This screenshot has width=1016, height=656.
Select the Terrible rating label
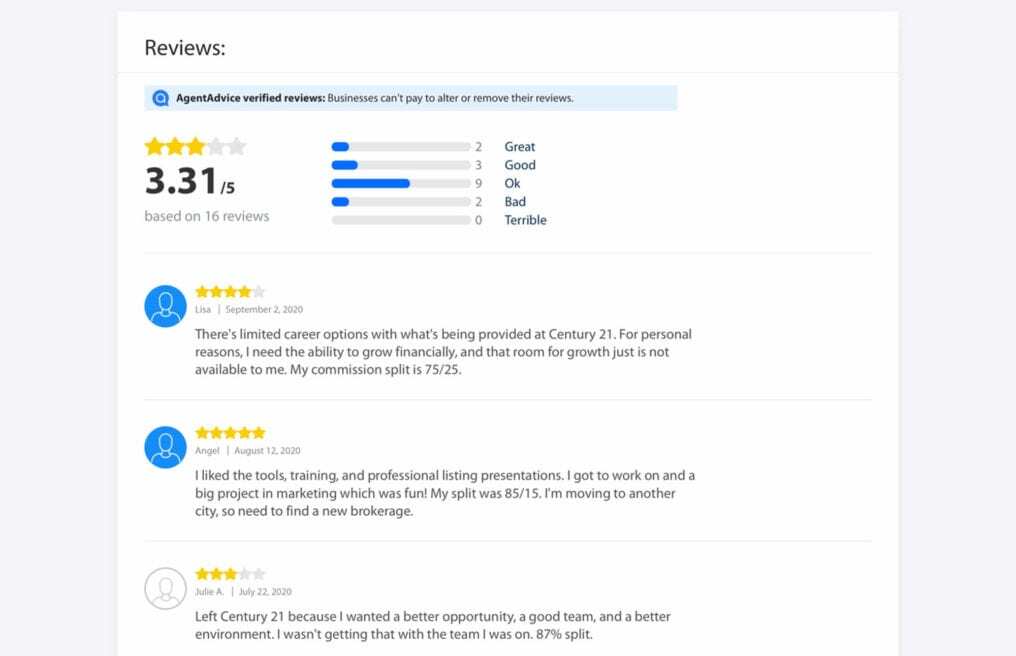pos(525,220)
